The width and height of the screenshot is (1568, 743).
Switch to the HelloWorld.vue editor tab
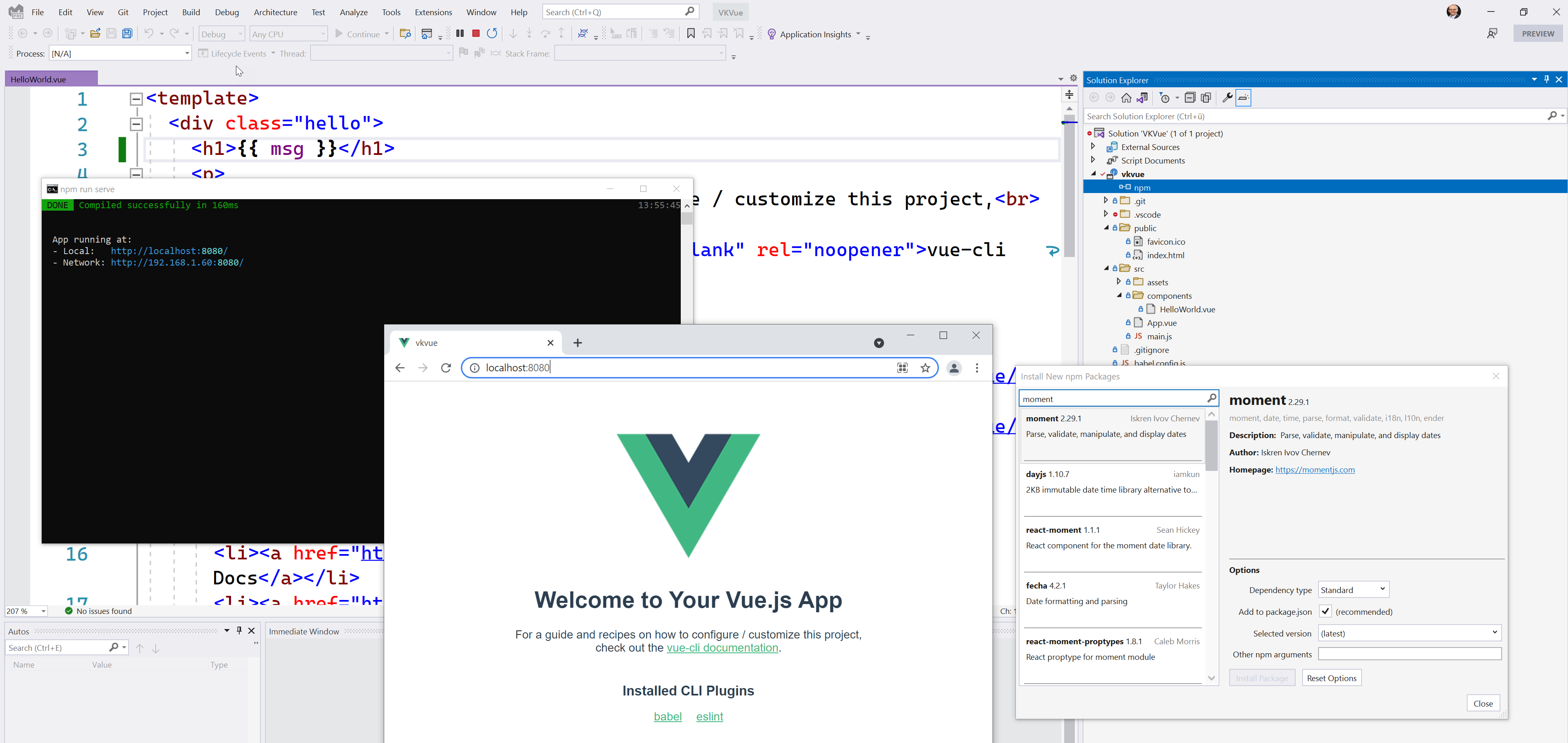click(39, 79)
